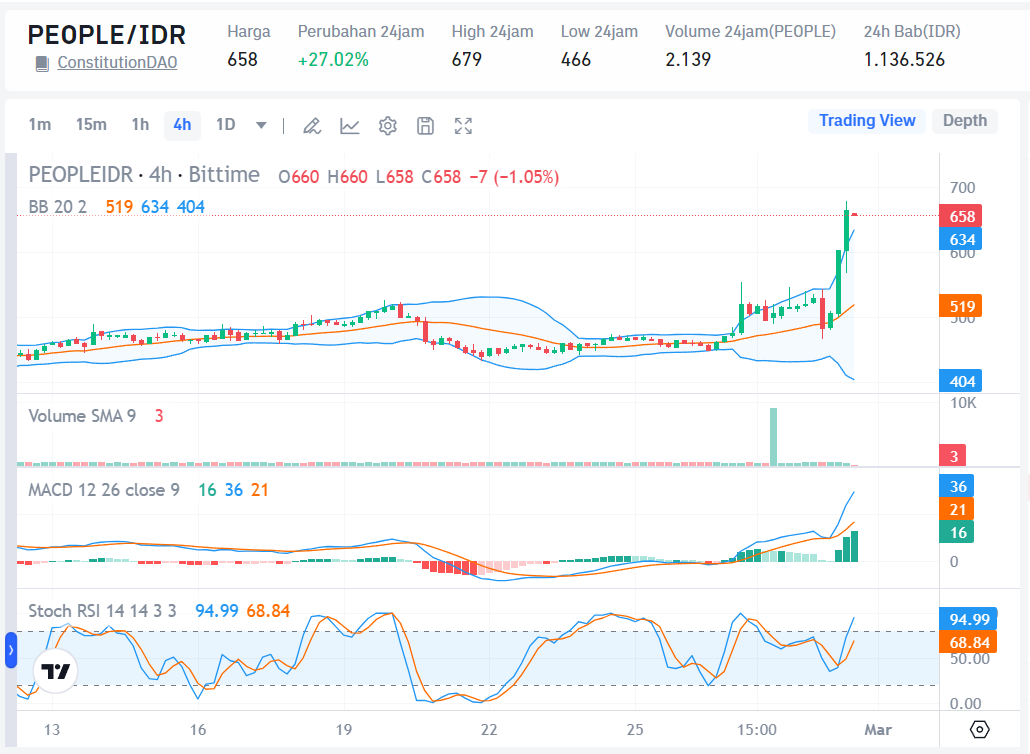This screenshot has height=754, width=1030.
Task: Click the High 24jam value 679
Action: [x=466, y=60]
